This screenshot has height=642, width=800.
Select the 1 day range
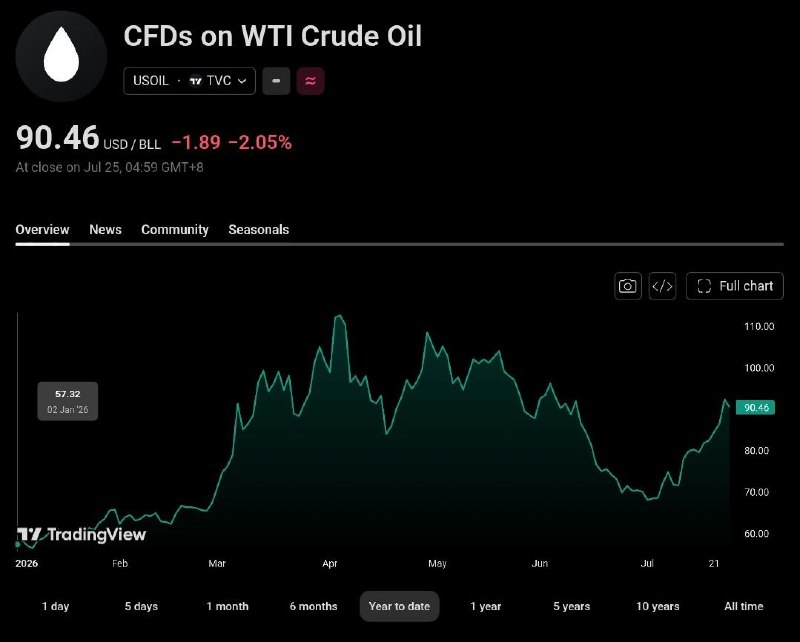point(55,606)
